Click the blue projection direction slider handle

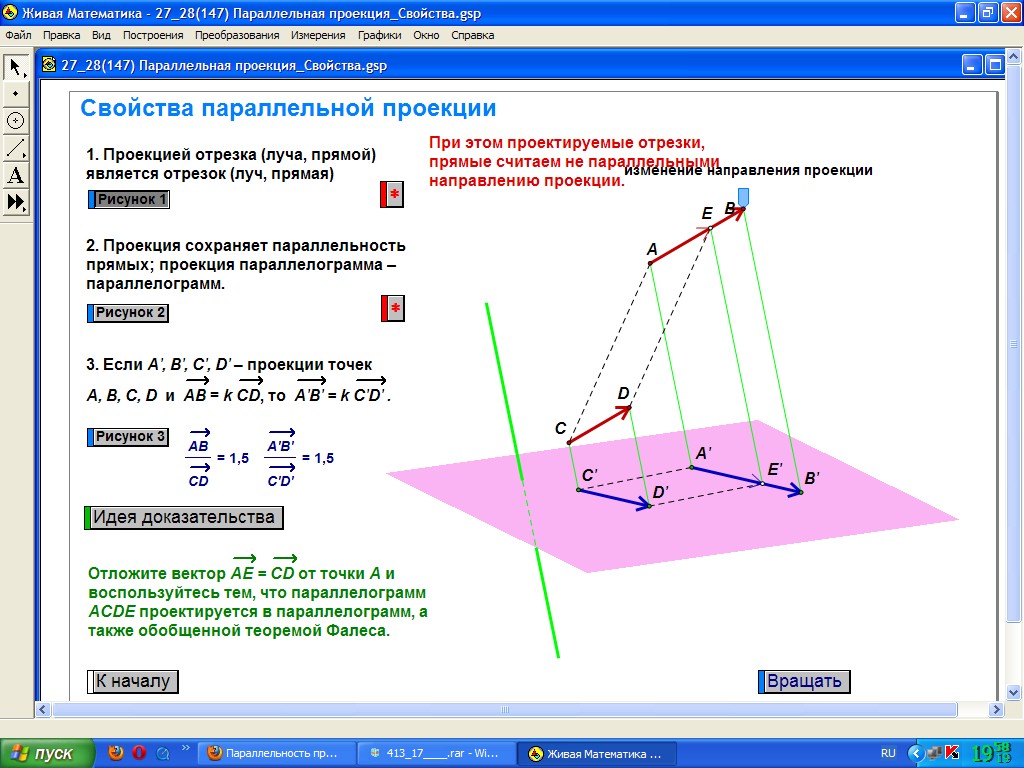pos(743,196)
